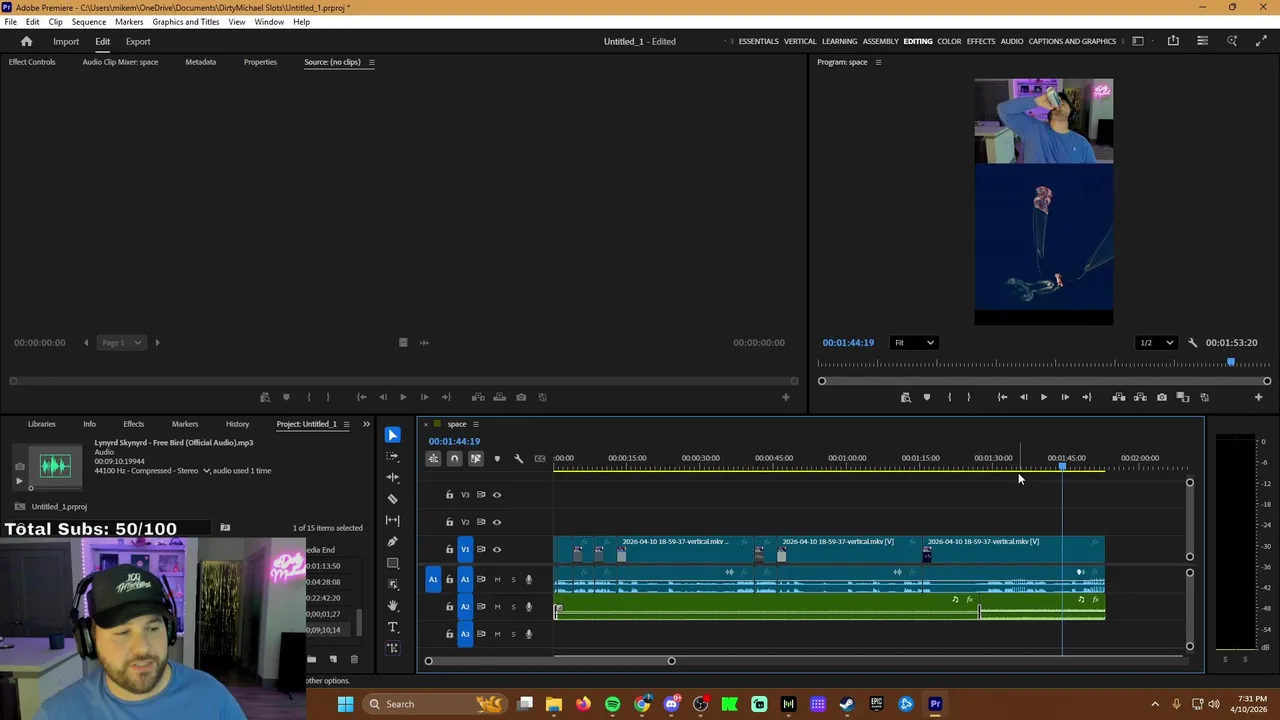The width and height of the screenshot is (1280, 720).
Task: Click the poster frame camera icon in Project panel
Action: tap(19, 466)
